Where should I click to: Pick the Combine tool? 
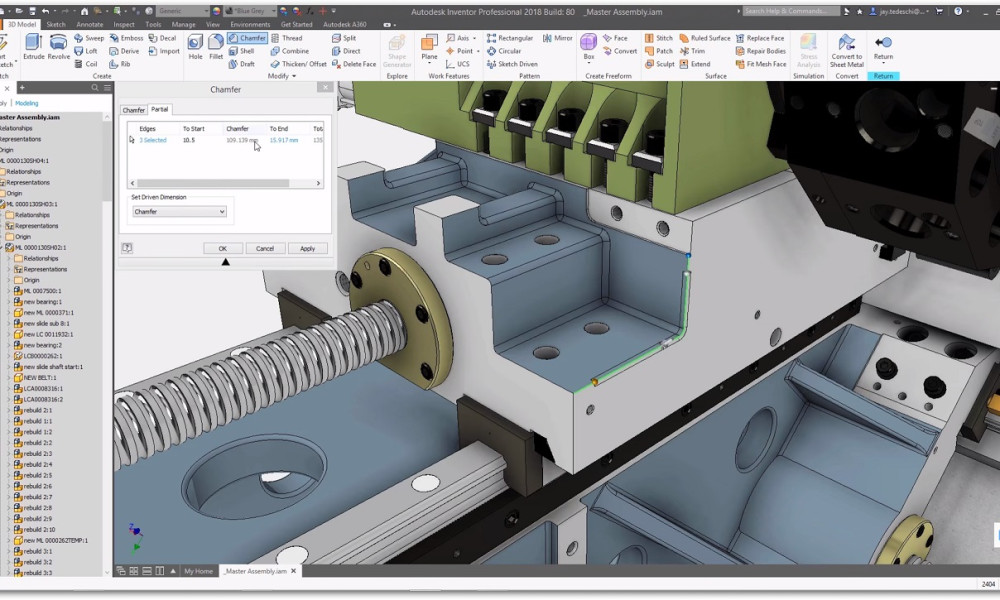click(x=290, y=51)
